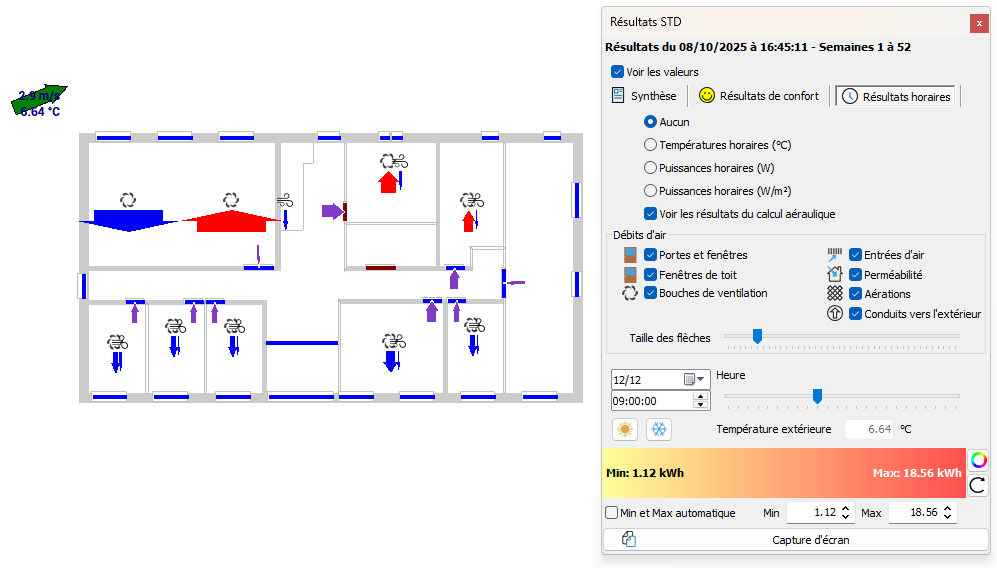
Task: Uncheck Fenêtres de toit checkbox
Action: click(650, 275)
